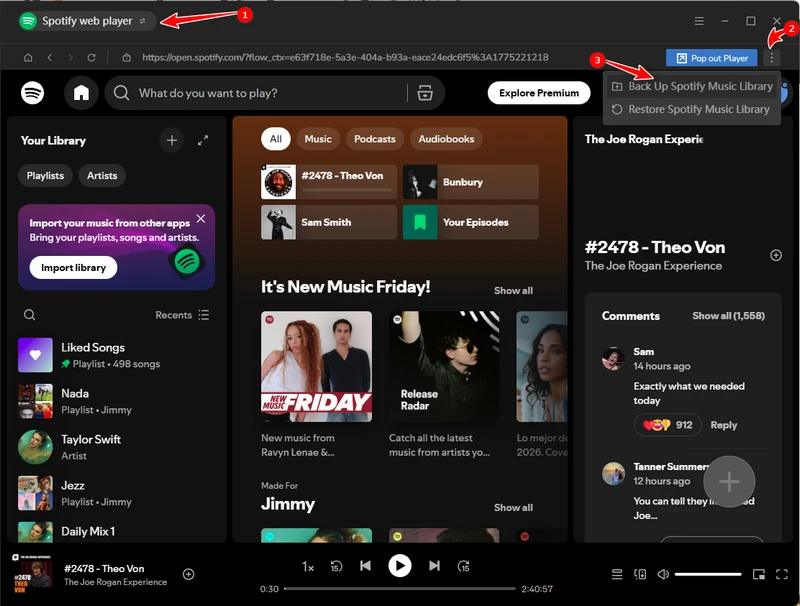Go back with the left arrow
Viewport: 800px width, 606px height.
[49, 58]
